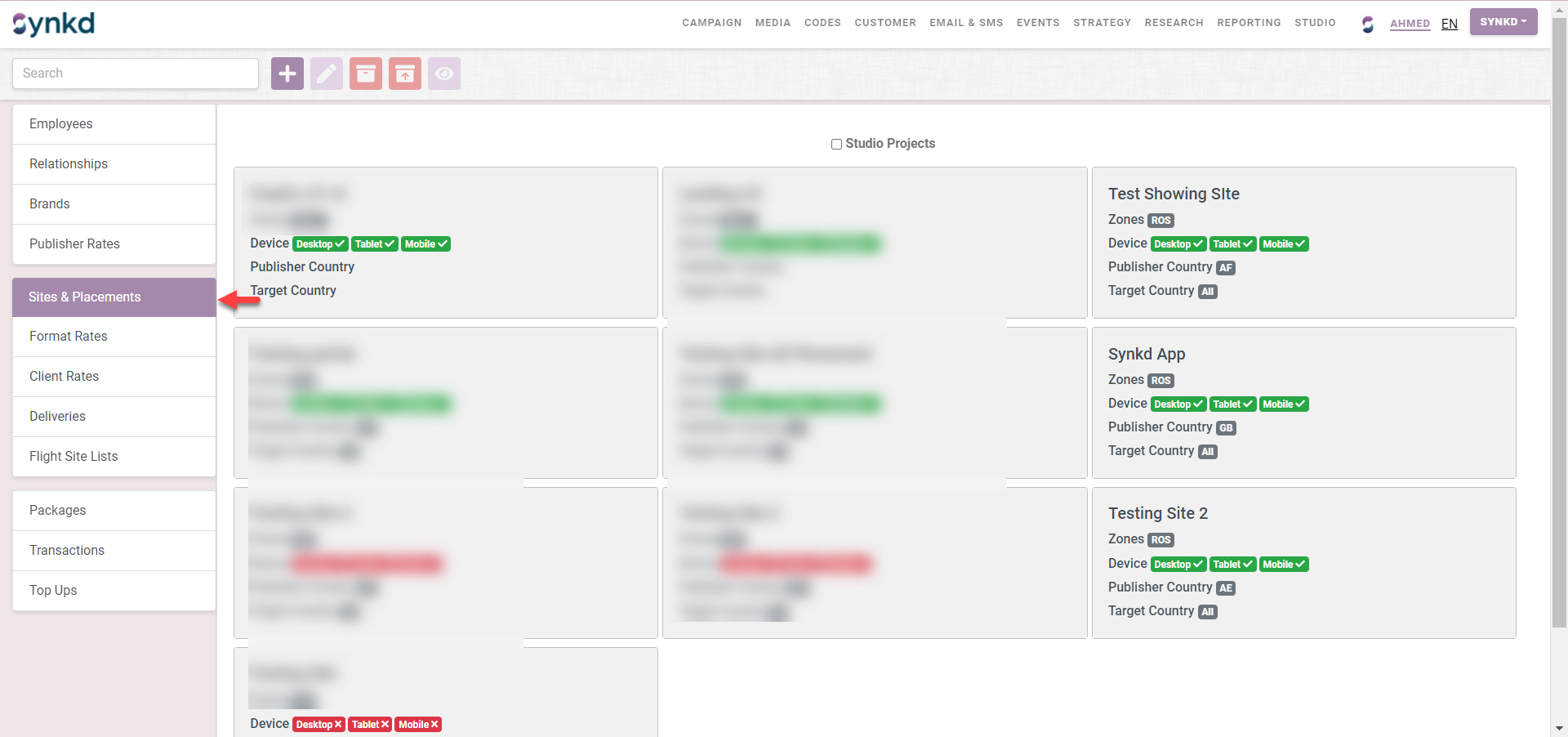Open the CAMPAIGN menu
Image resolution: width=1568 pixels, height=737 pixels.
711,23
